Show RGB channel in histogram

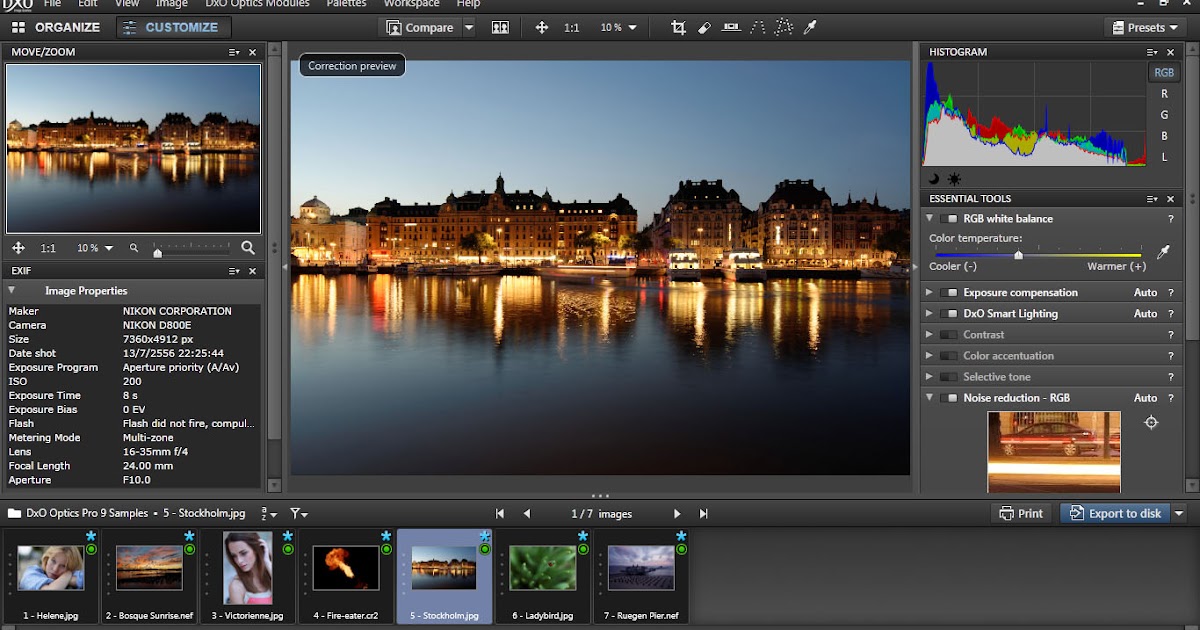click(1163, 72)
